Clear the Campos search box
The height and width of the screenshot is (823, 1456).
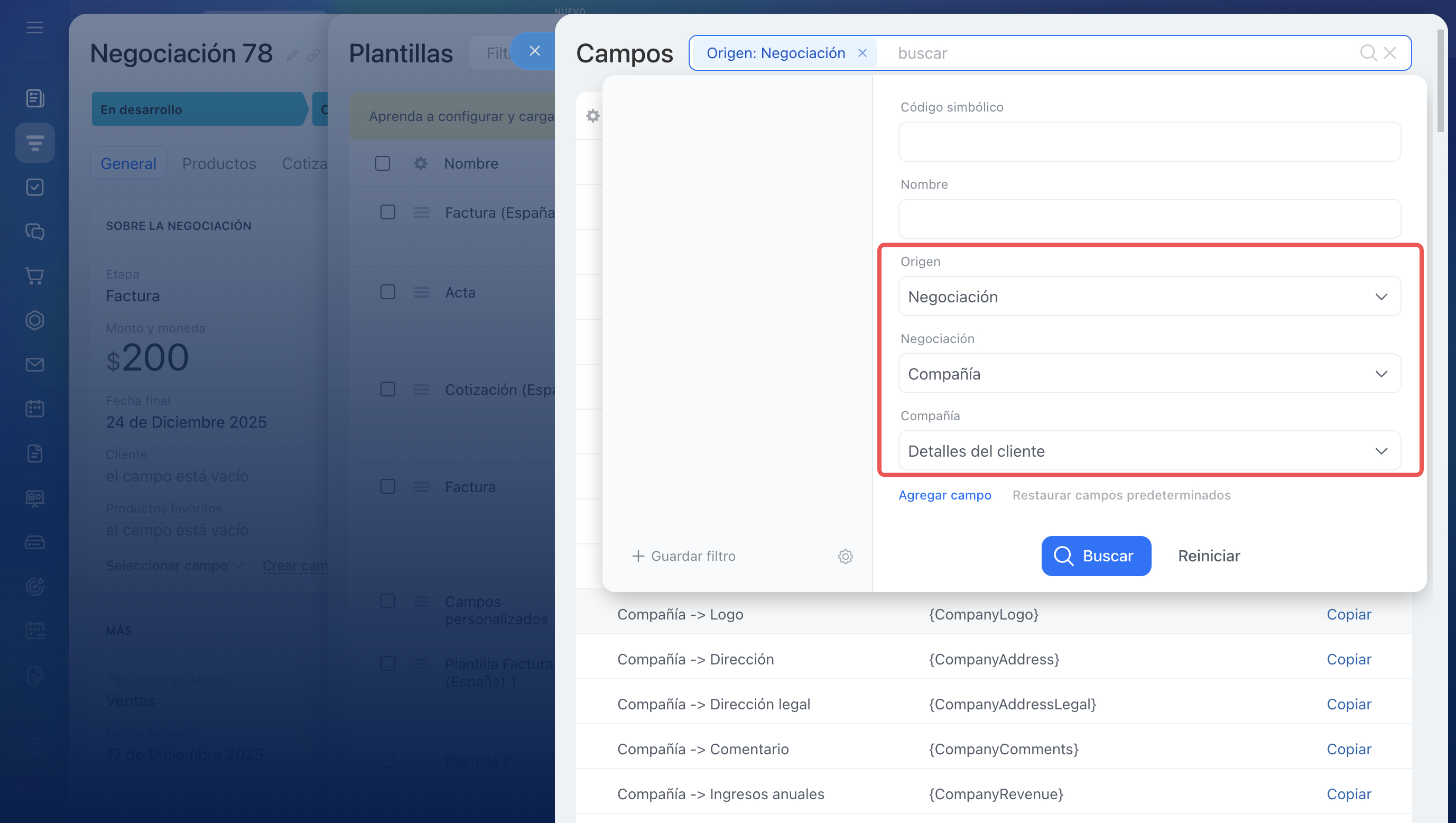[1390, 53]
